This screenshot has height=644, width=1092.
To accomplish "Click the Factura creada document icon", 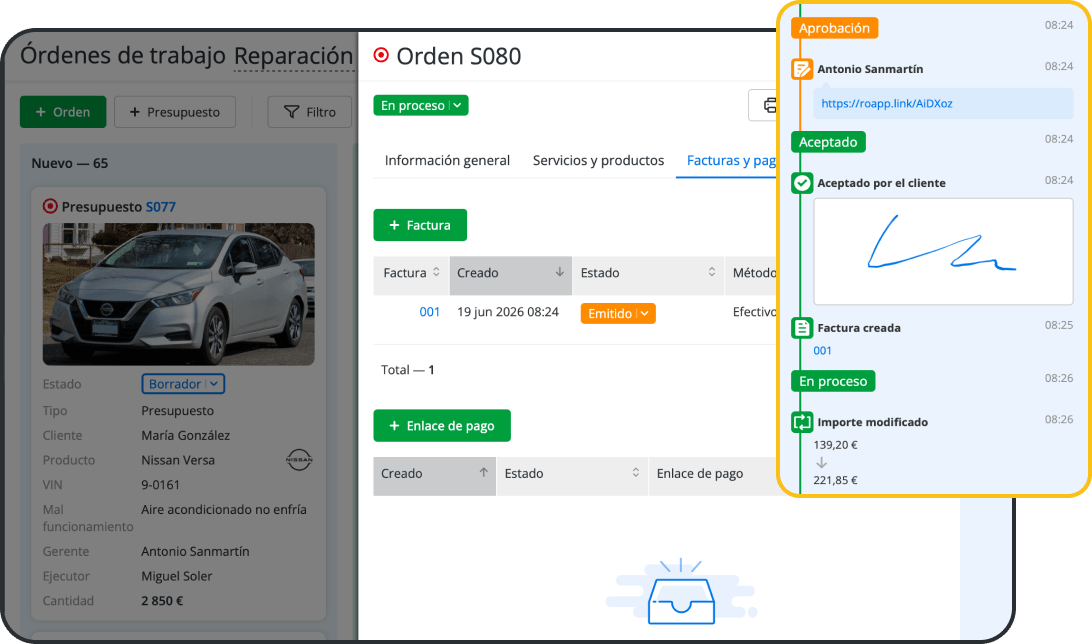I will tap(802, 328).
